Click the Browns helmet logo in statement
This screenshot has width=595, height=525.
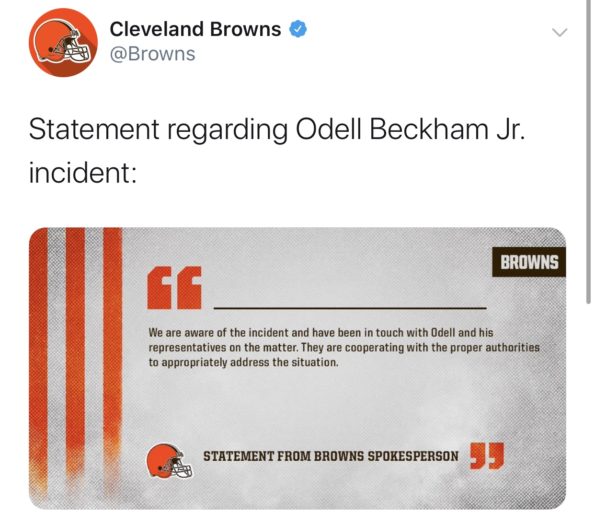pyautogui.click(x=169, y=461)
